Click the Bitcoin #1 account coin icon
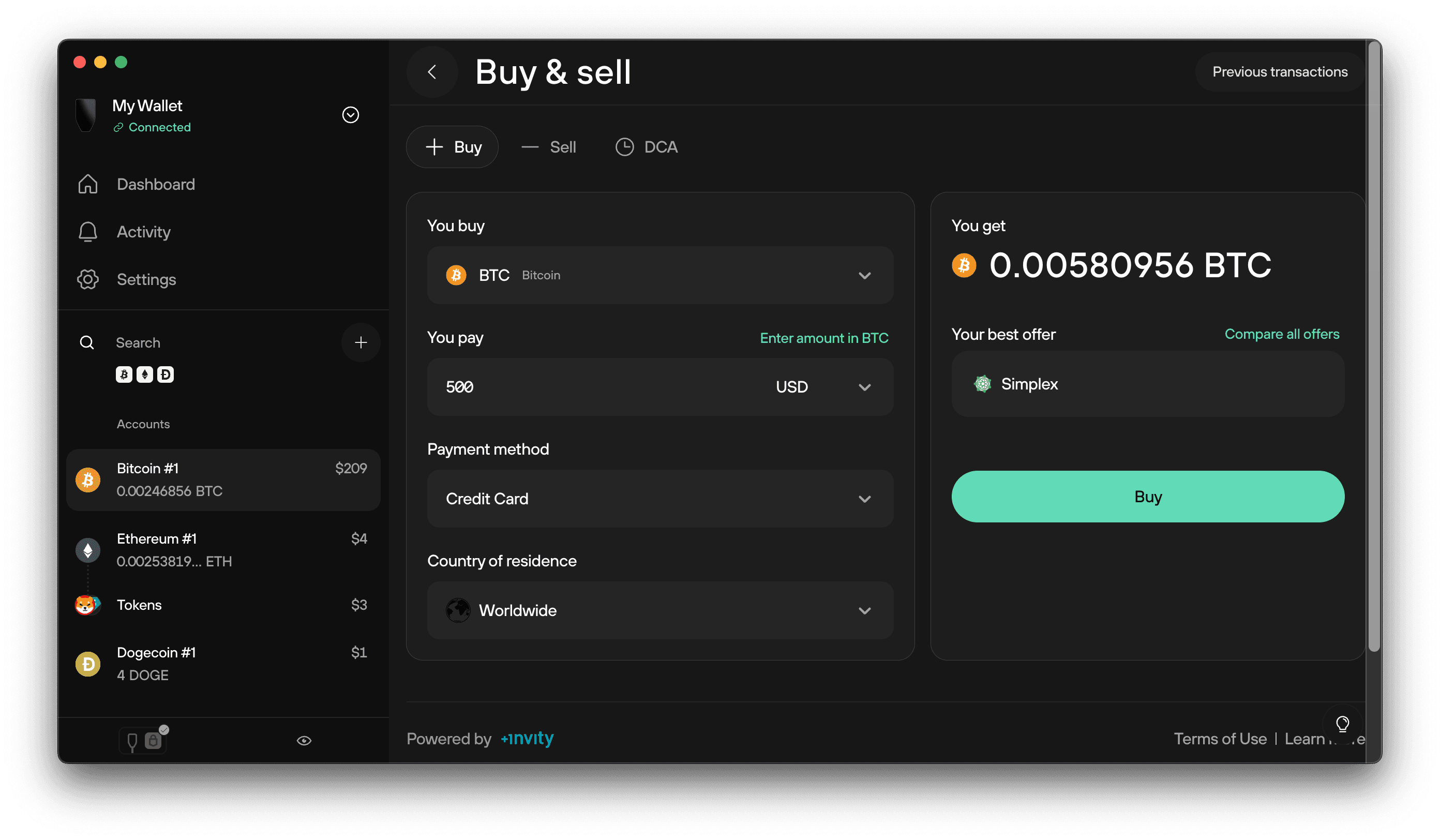Viewport: 1440px width, 840px height. [x=88, y=480]
